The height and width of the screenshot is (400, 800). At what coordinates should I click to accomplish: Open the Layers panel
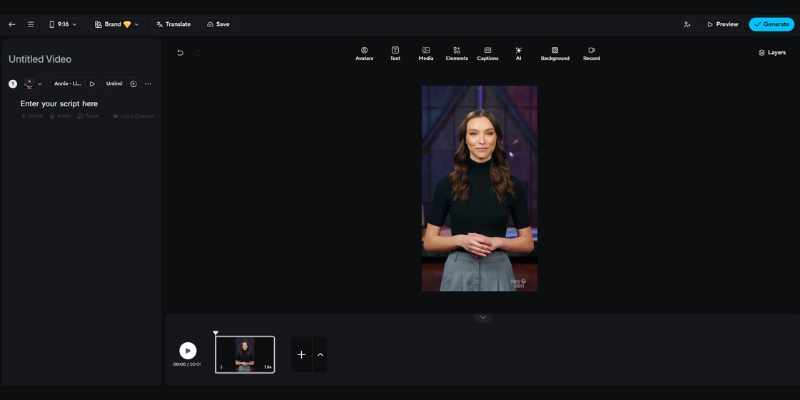click(x=772, y=53)
